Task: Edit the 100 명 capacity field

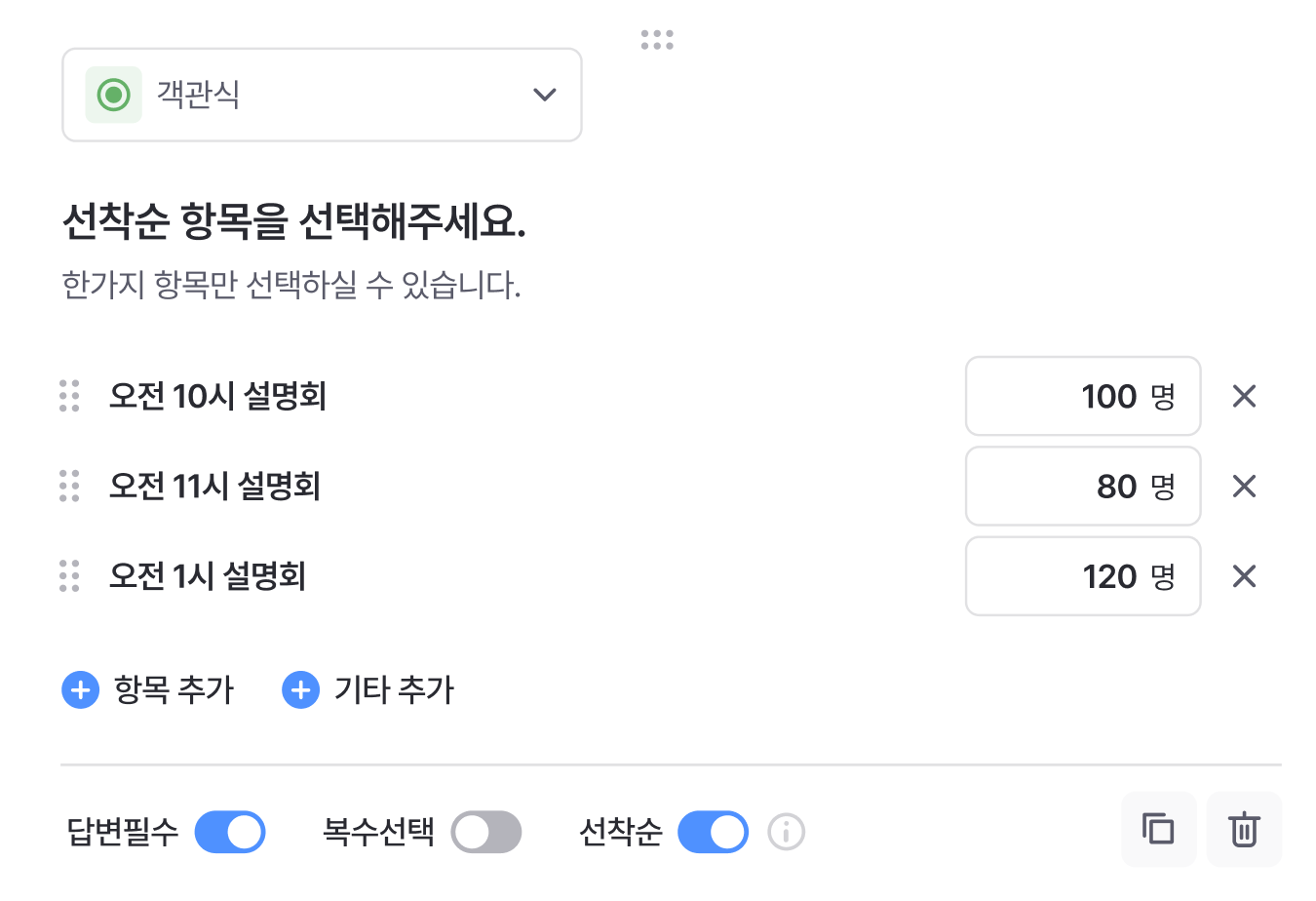Action: [x=1082, y=396]
